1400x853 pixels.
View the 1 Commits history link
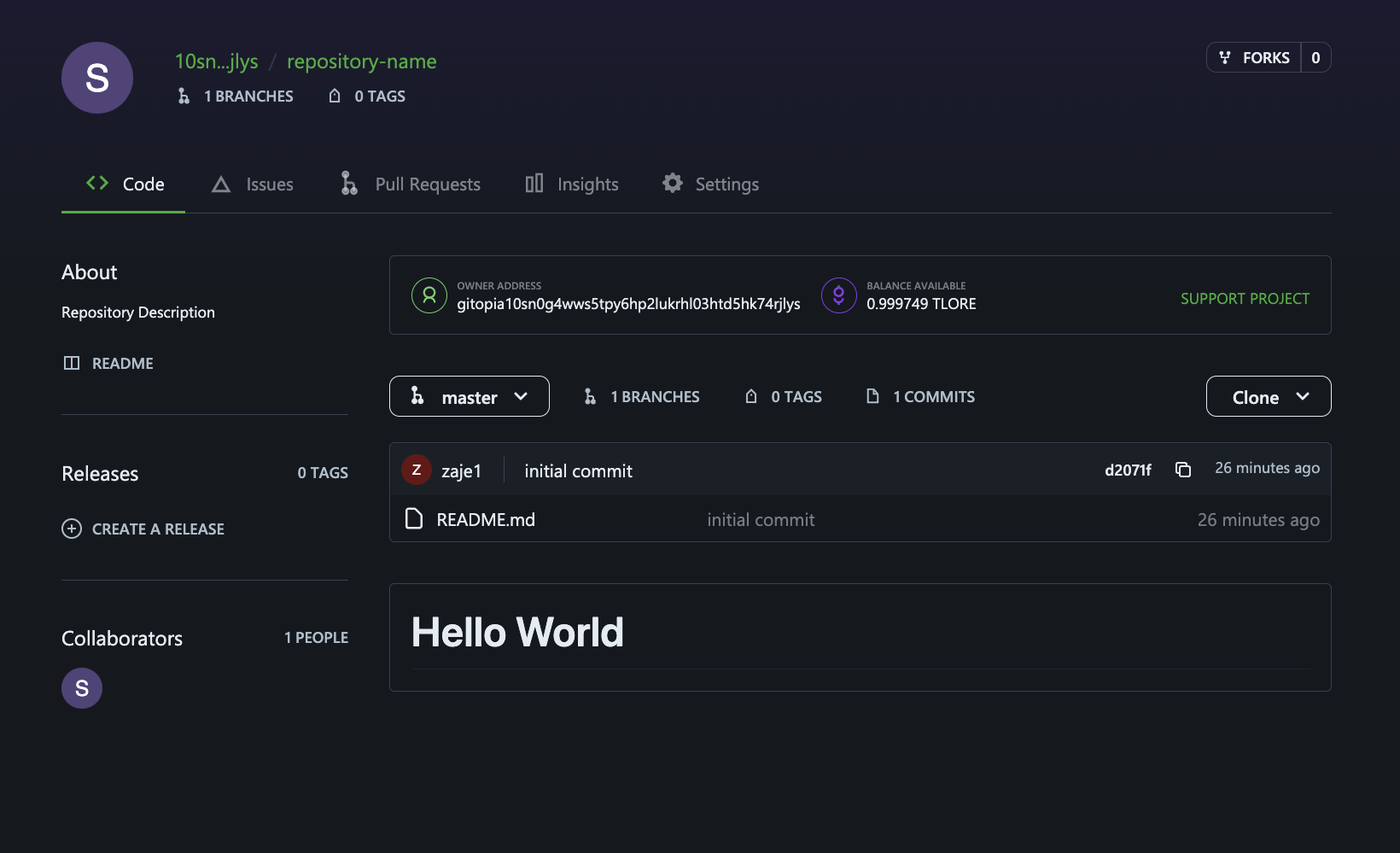point(921,397)
